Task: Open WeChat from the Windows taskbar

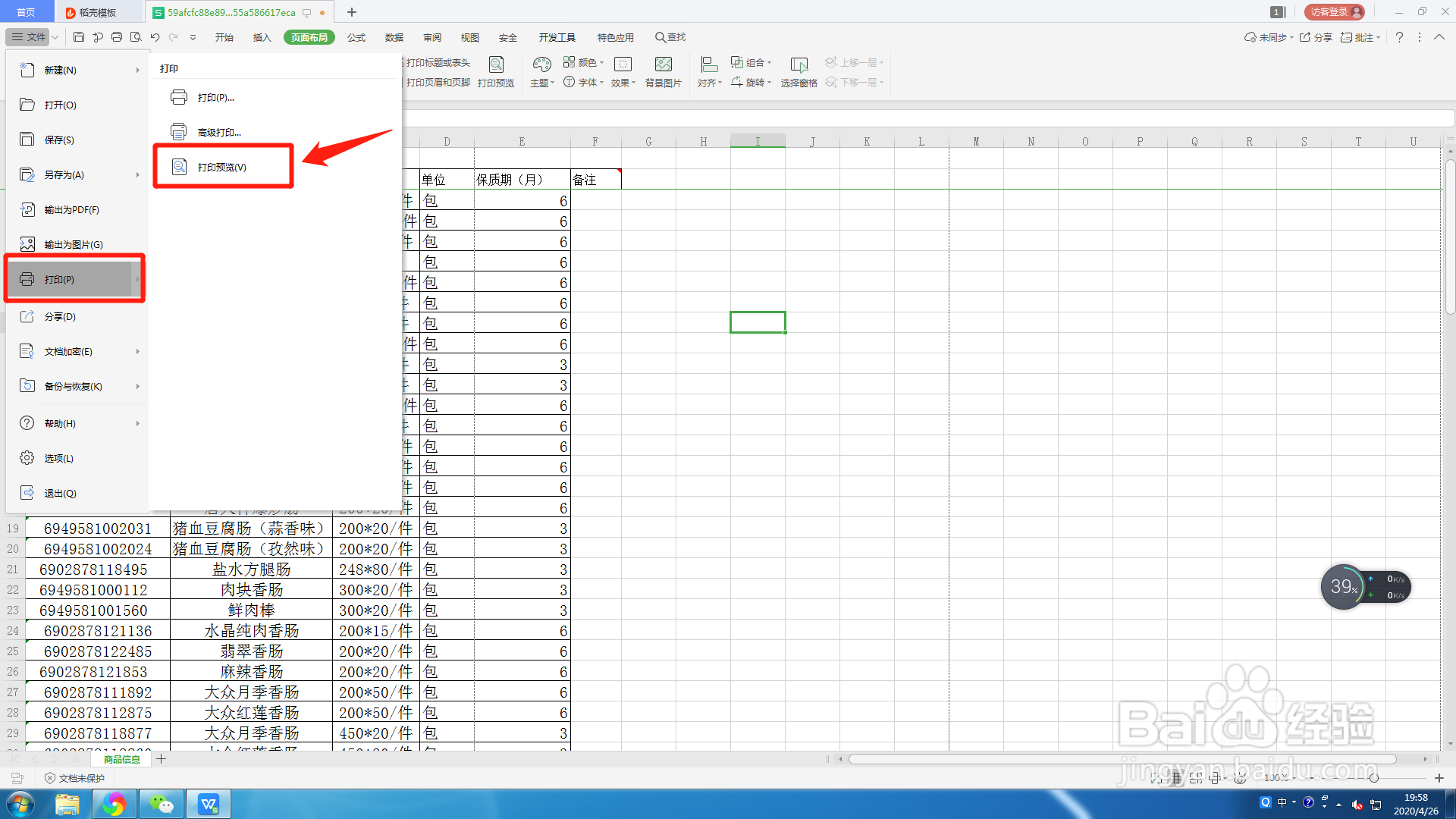Action: [161, 804]
